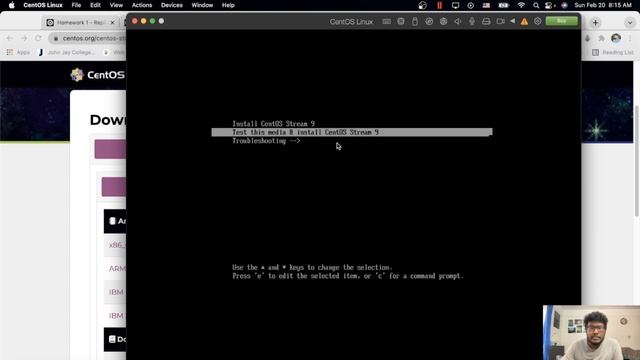The width and height of the screenshot is (640, 360).
Task: Click the screen mirroring icon in menu bar
Action: pos(456,5)
